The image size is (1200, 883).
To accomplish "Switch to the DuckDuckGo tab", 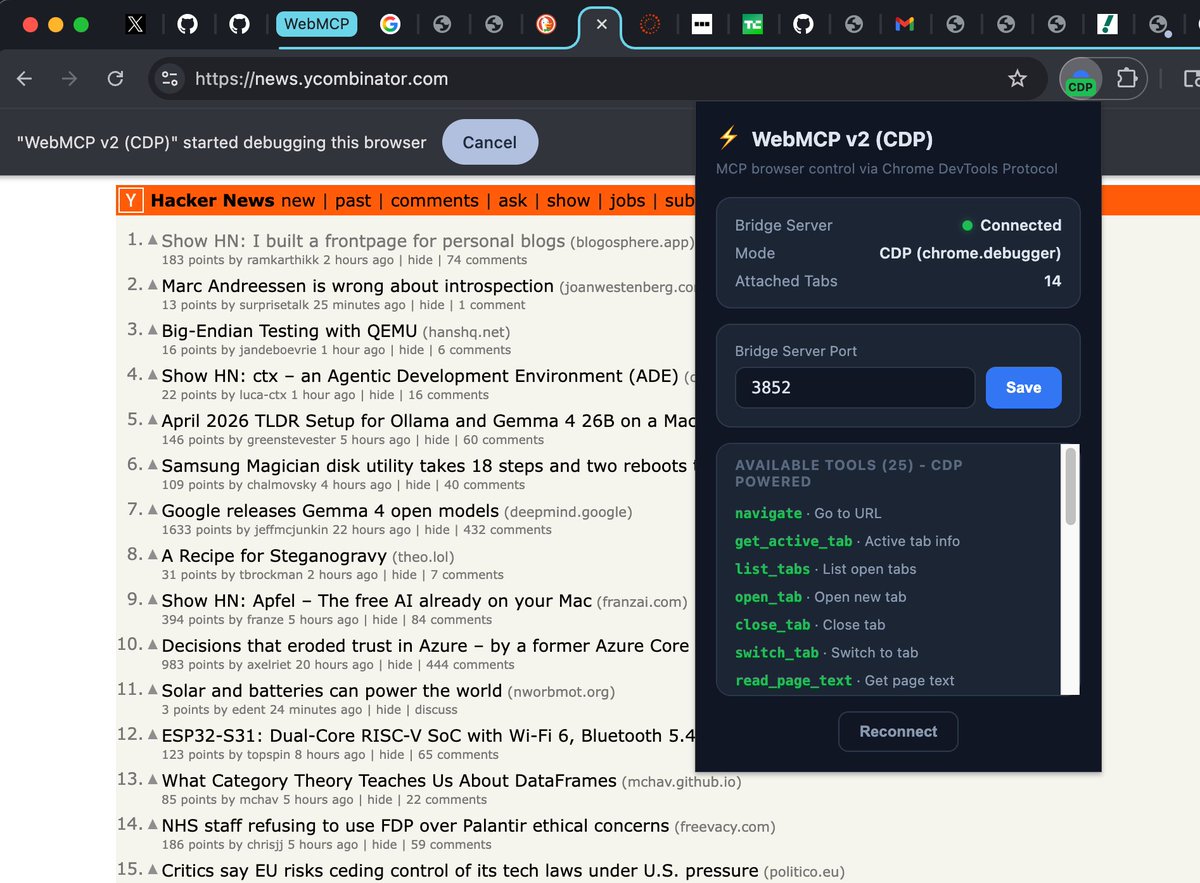I will (x=546, y=24).
